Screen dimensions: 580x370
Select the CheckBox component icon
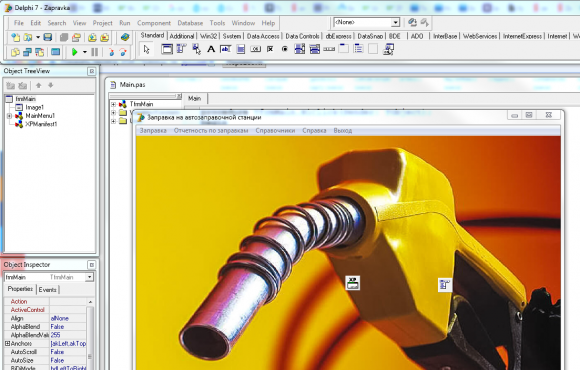(270, 49)
